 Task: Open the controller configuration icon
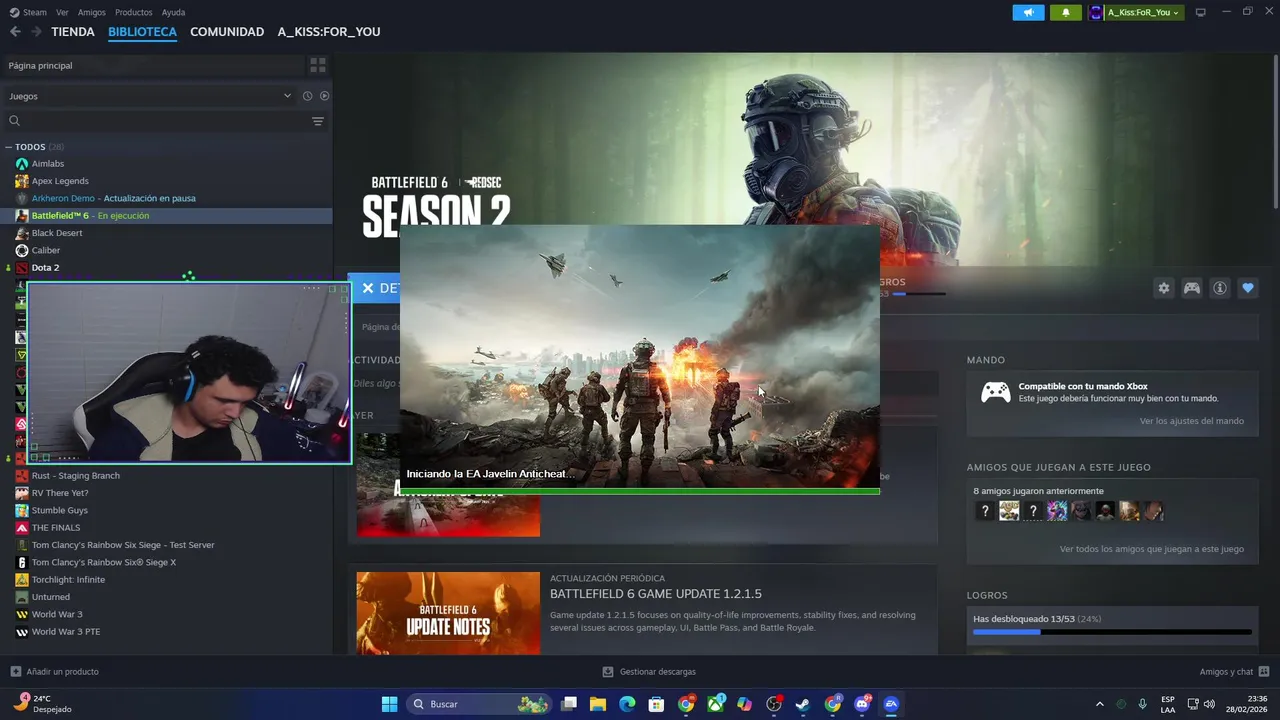[1192, 288]
